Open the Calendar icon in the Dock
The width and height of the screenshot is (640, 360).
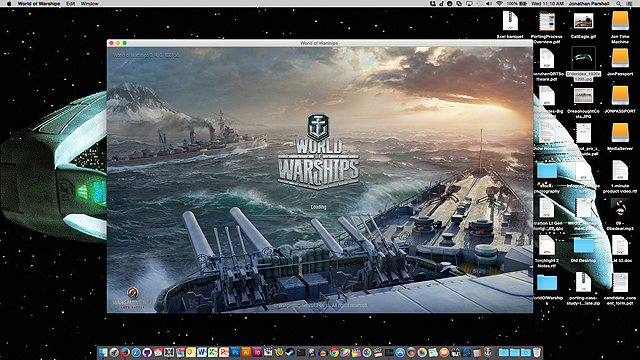(158, 352)
